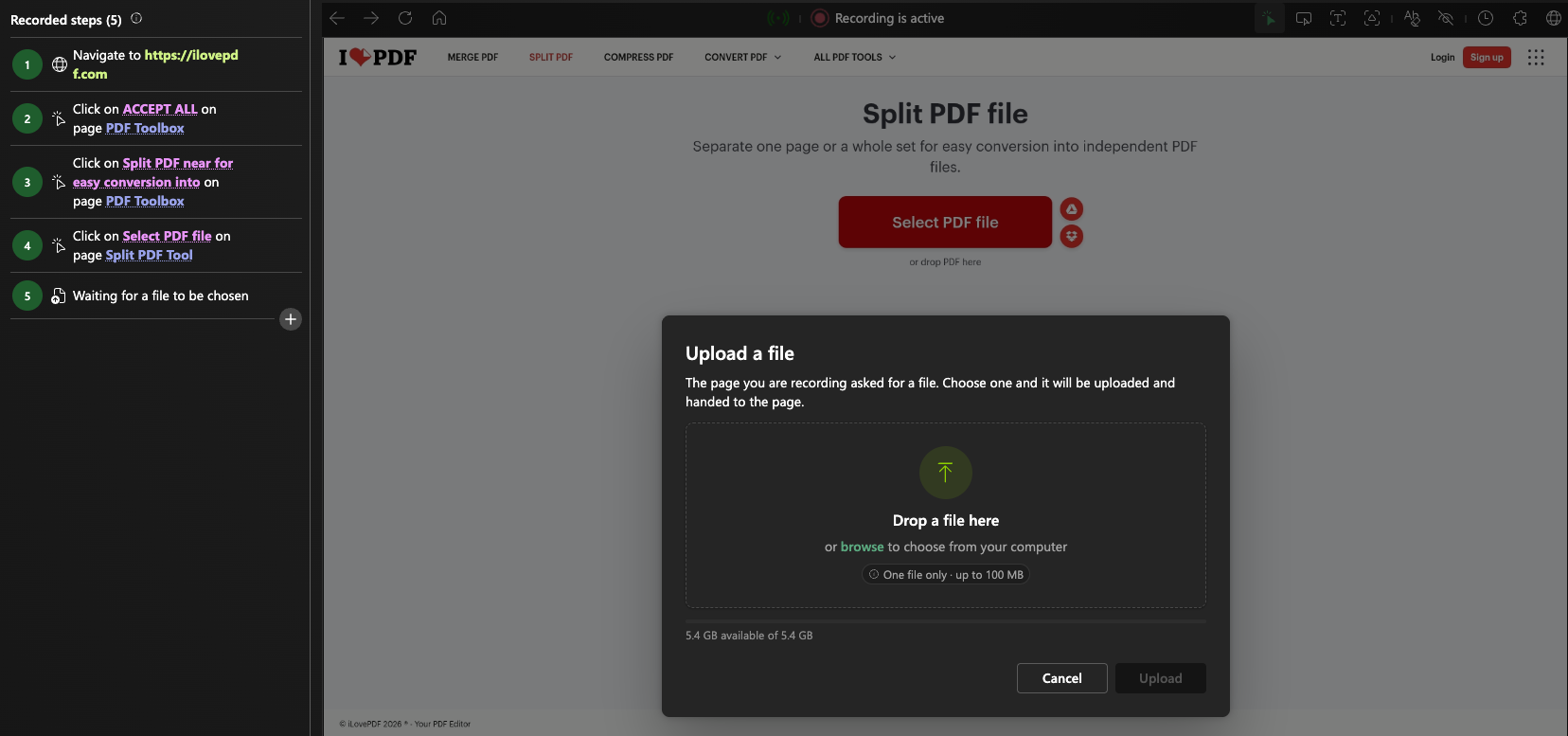Image resolution: width=1568 pixels, height=736 pixels.
Task: Click the 'or drop PDF here' text
Action: tap(945, 262)
